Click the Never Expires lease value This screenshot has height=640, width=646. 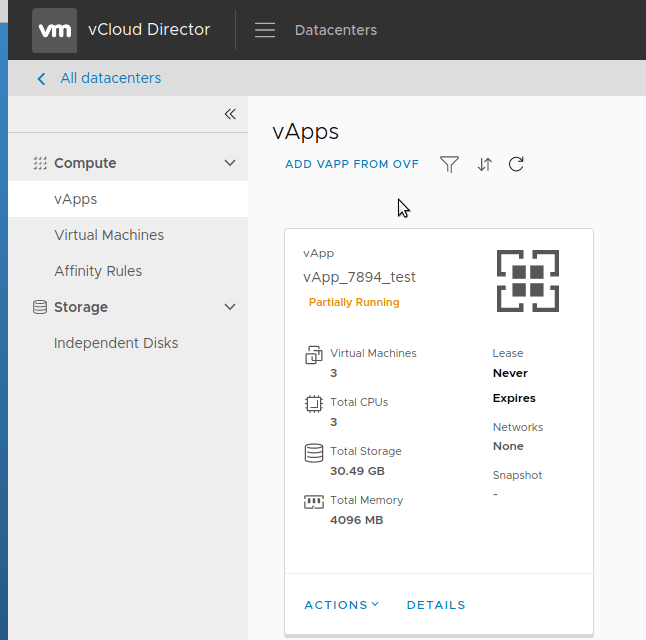point(514,385)
